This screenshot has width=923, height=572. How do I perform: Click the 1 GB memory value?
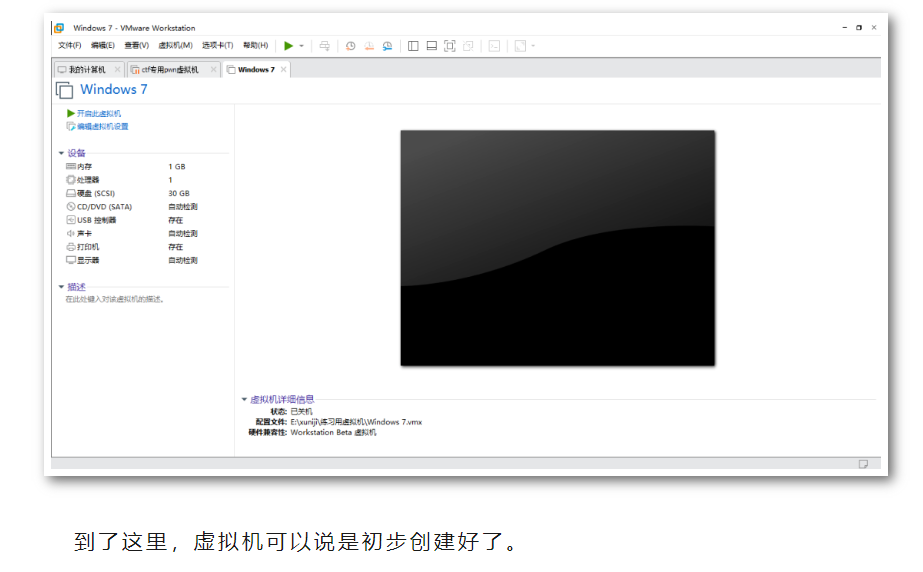click(177, 167)
